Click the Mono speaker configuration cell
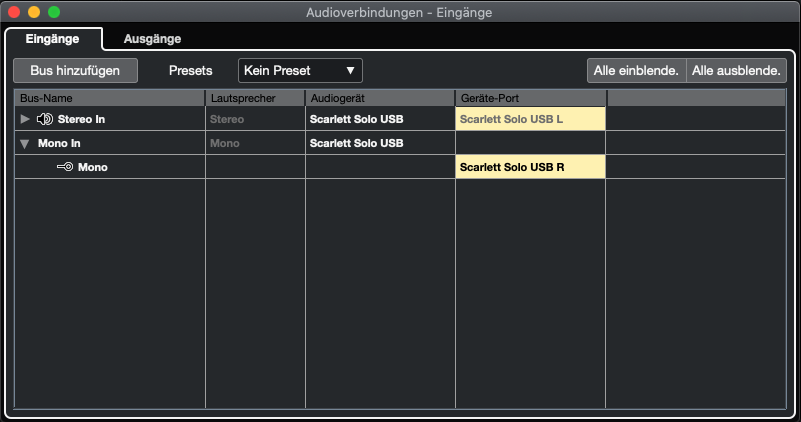The image size is (801, 422). point(255,143)
